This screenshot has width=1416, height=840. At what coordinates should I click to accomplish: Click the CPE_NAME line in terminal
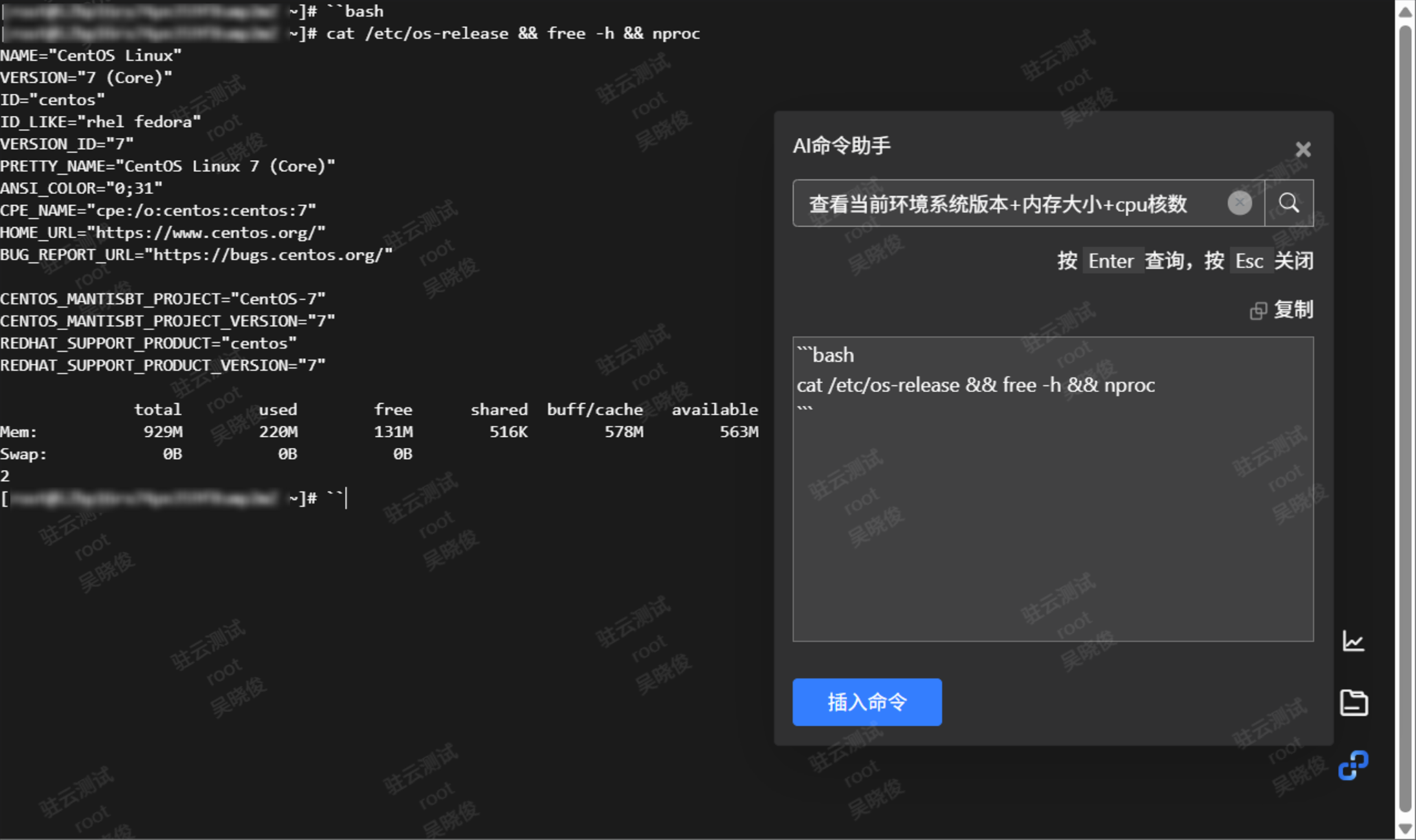158,210
